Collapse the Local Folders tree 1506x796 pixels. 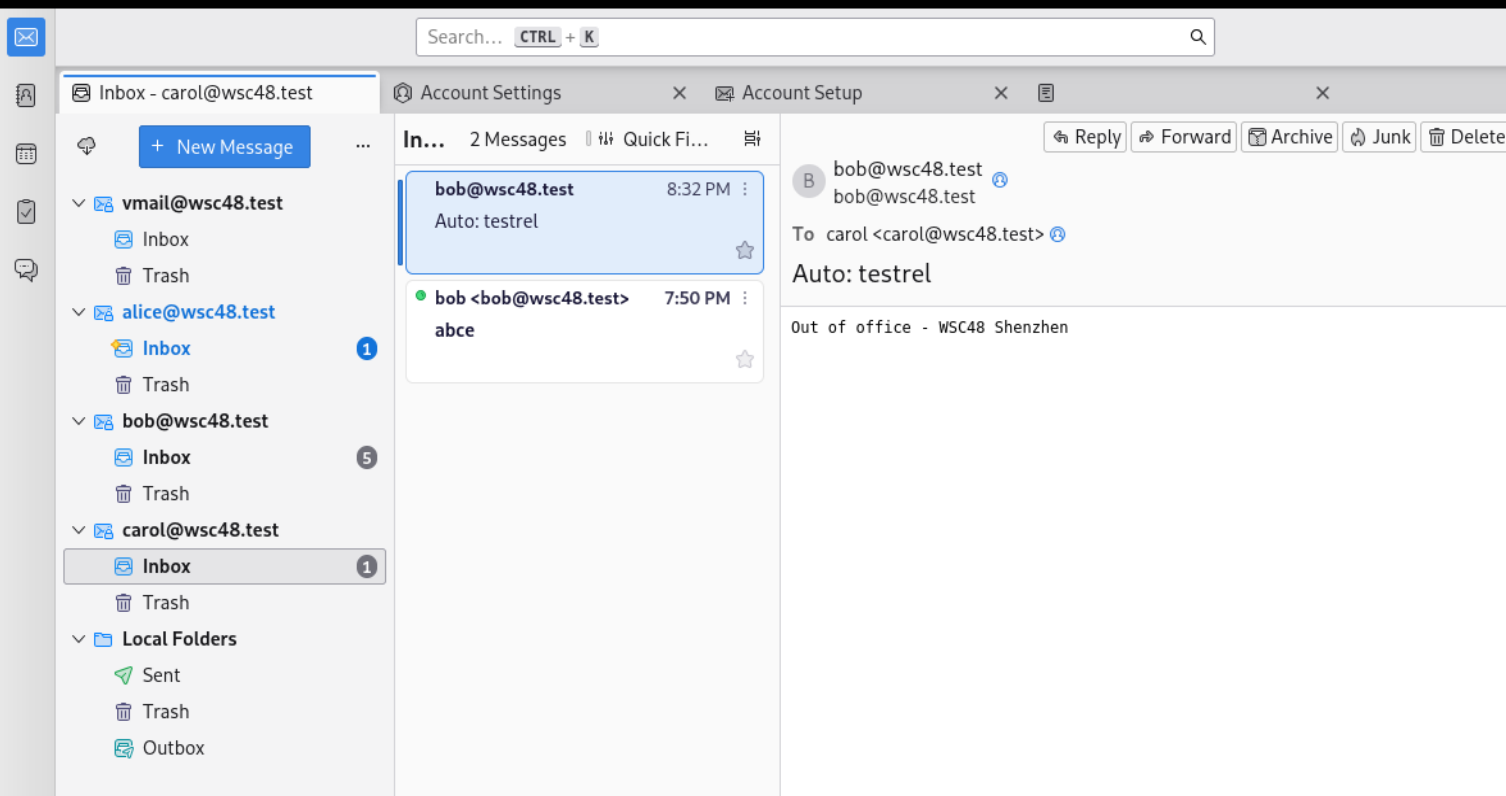79,639
